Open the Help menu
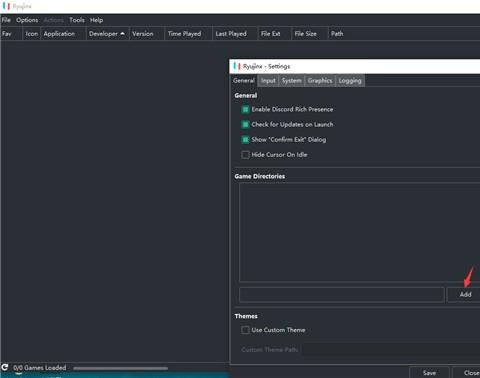Image resolution: width=480 pixels, height=378 pixels. [96, 20]
